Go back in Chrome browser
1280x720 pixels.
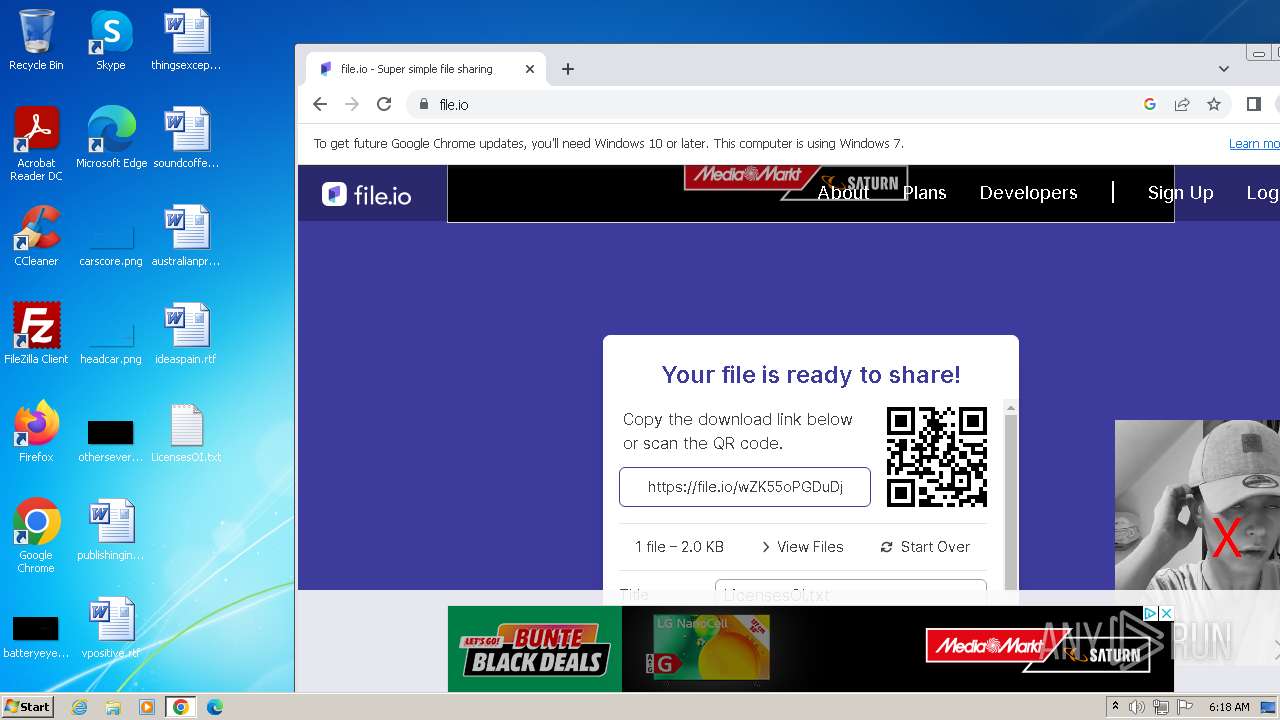pyautogui.click(x=320, y=104)
